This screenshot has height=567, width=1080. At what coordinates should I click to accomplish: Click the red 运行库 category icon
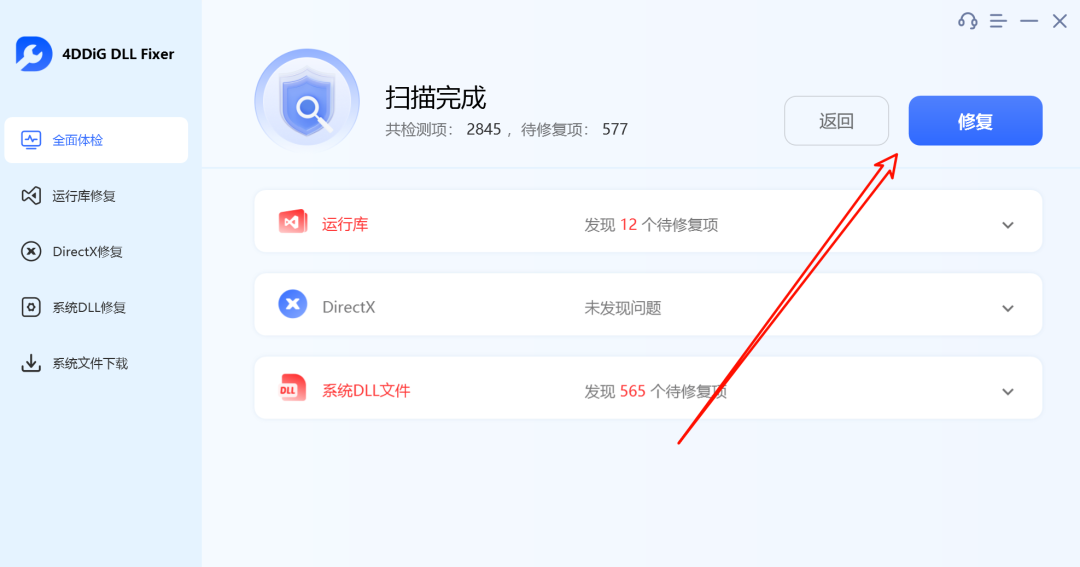pyautogui.click(x=293, y=222)
